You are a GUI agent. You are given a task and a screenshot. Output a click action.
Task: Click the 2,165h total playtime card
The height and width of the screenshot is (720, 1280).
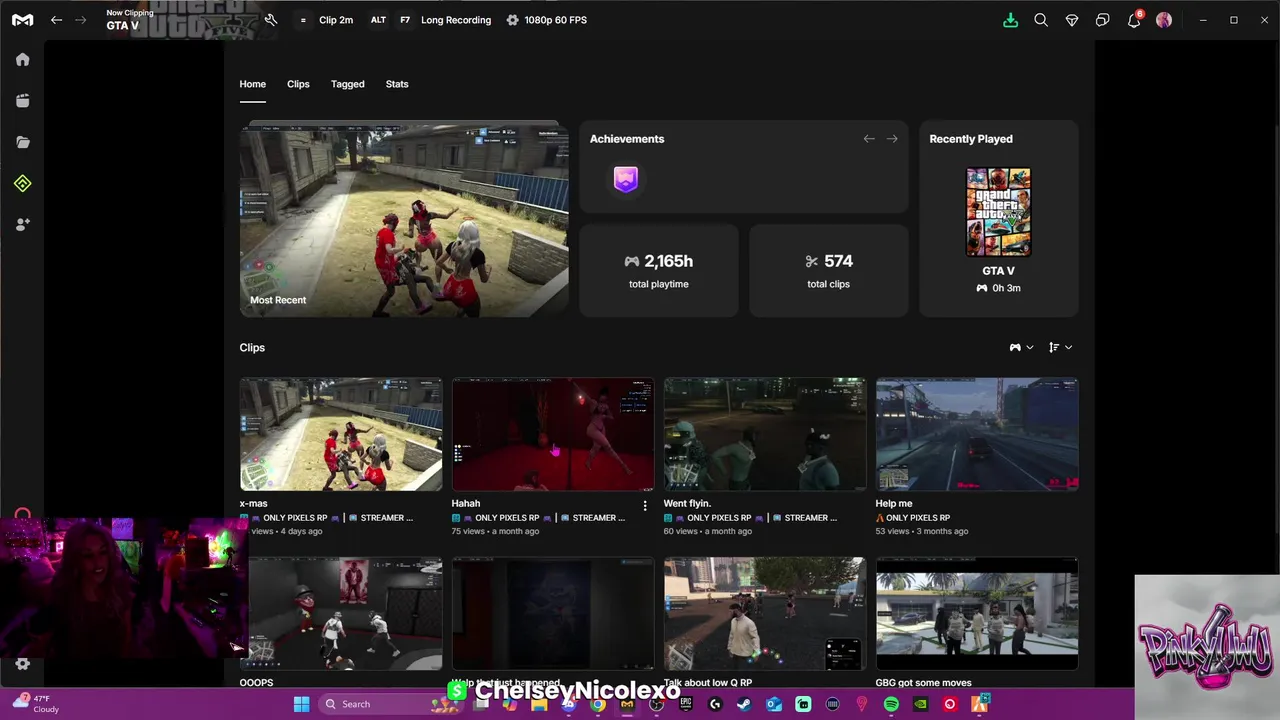659,271
